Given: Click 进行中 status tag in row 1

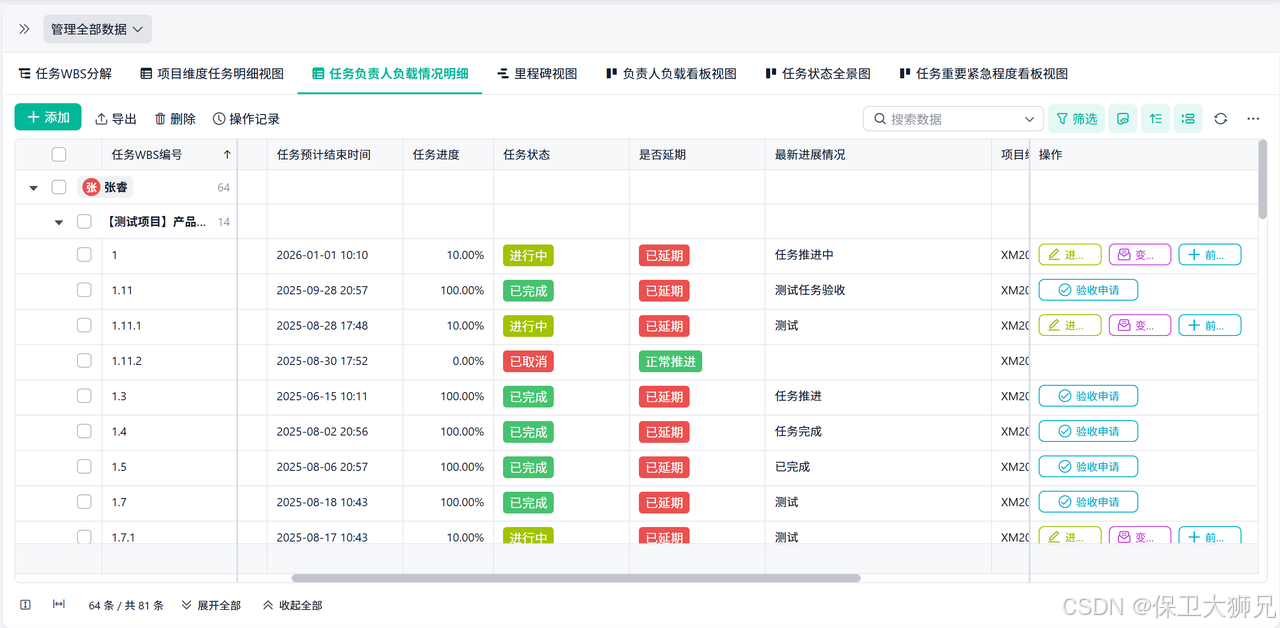Looking at the screenshot, I should [528, 255].
